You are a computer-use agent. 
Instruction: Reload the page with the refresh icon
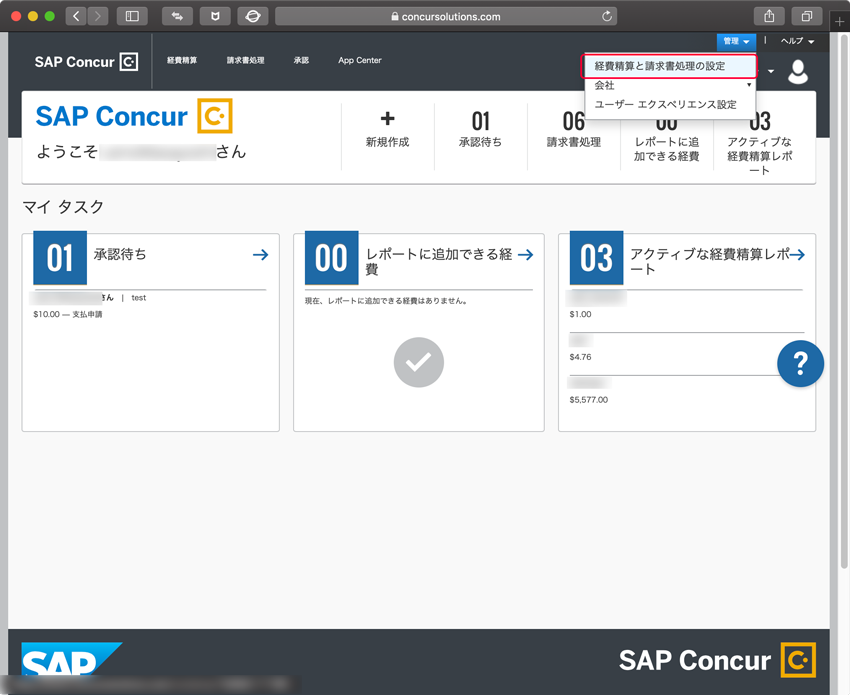[607, 16]
